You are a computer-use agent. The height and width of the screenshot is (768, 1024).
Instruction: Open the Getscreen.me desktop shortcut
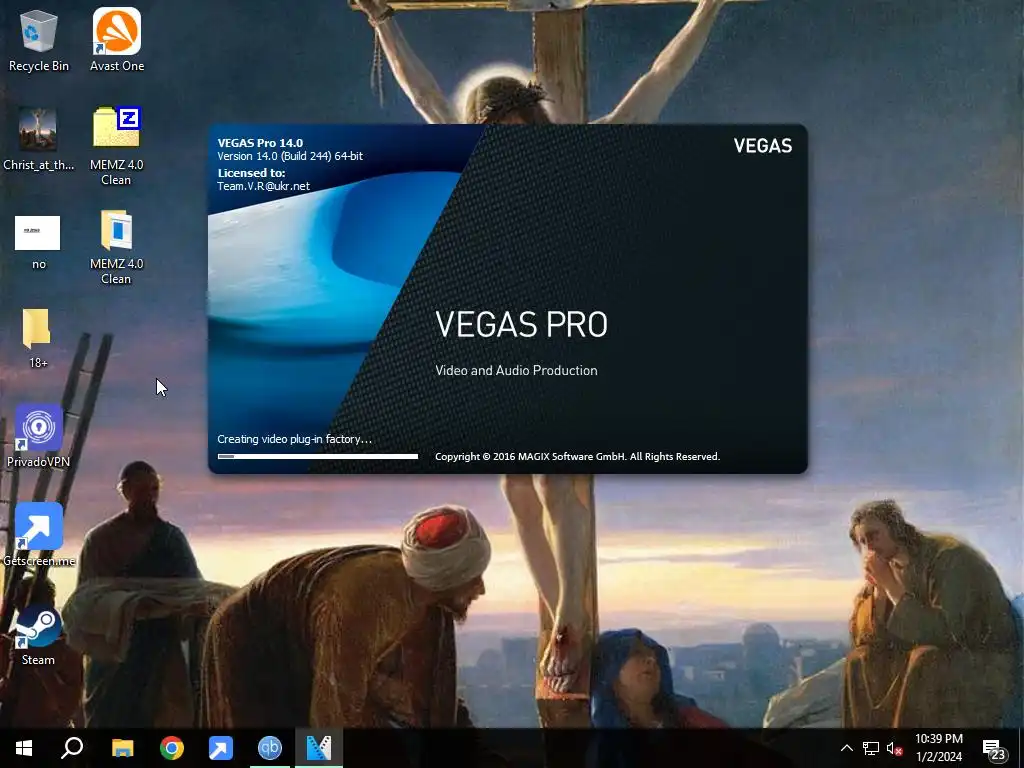click(39, 534)
